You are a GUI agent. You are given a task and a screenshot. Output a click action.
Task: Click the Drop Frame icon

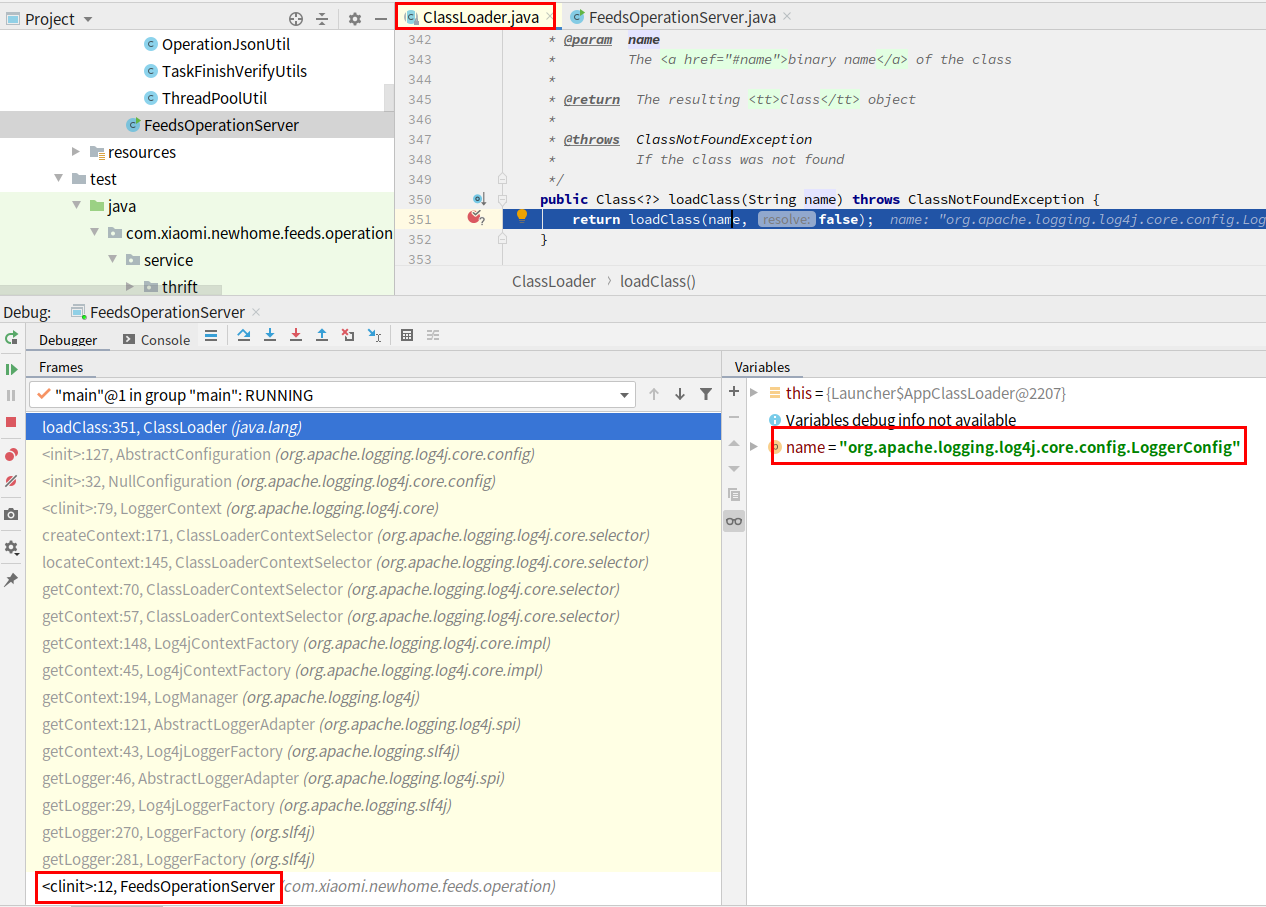pyautogui.click(x=348, y=335)
